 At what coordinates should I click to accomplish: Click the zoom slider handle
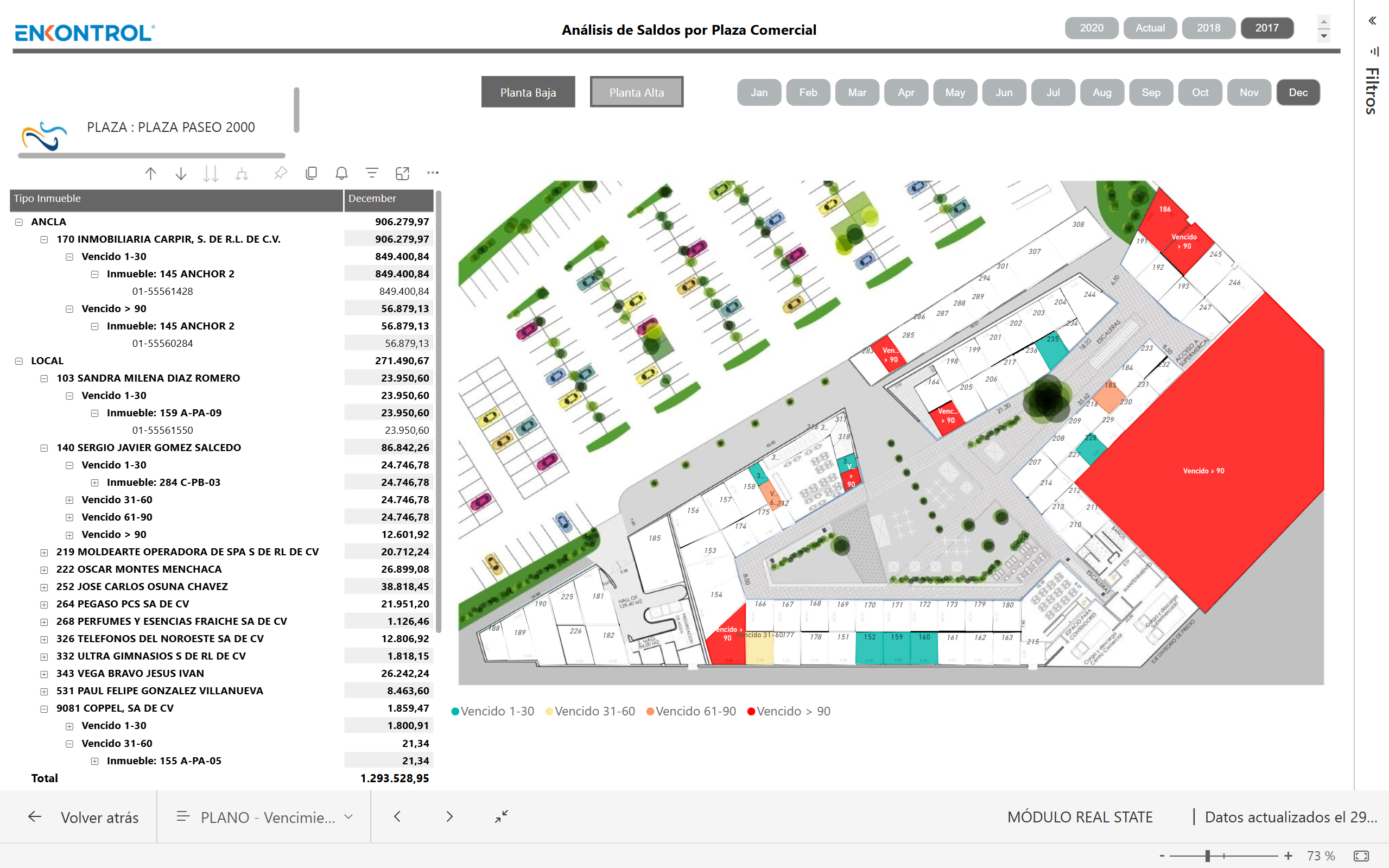pyautogui.click(x=1208, y=856)
